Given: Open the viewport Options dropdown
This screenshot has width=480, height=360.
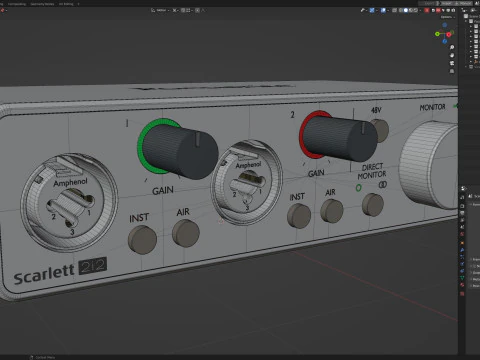Looking at the screenshot, I should pyautogui.click(x=447, y=17).
